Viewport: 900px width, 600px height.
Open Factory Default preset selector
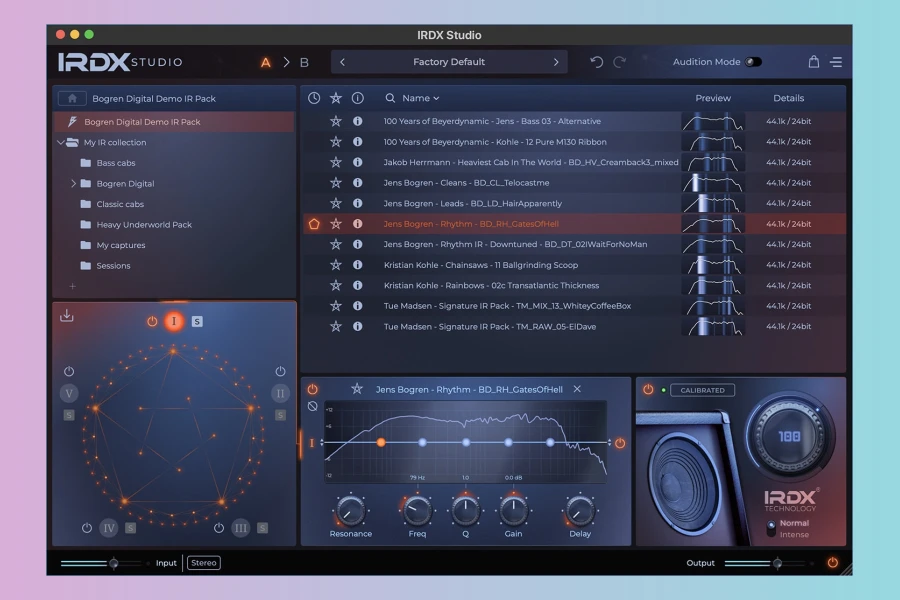(449, 62)
